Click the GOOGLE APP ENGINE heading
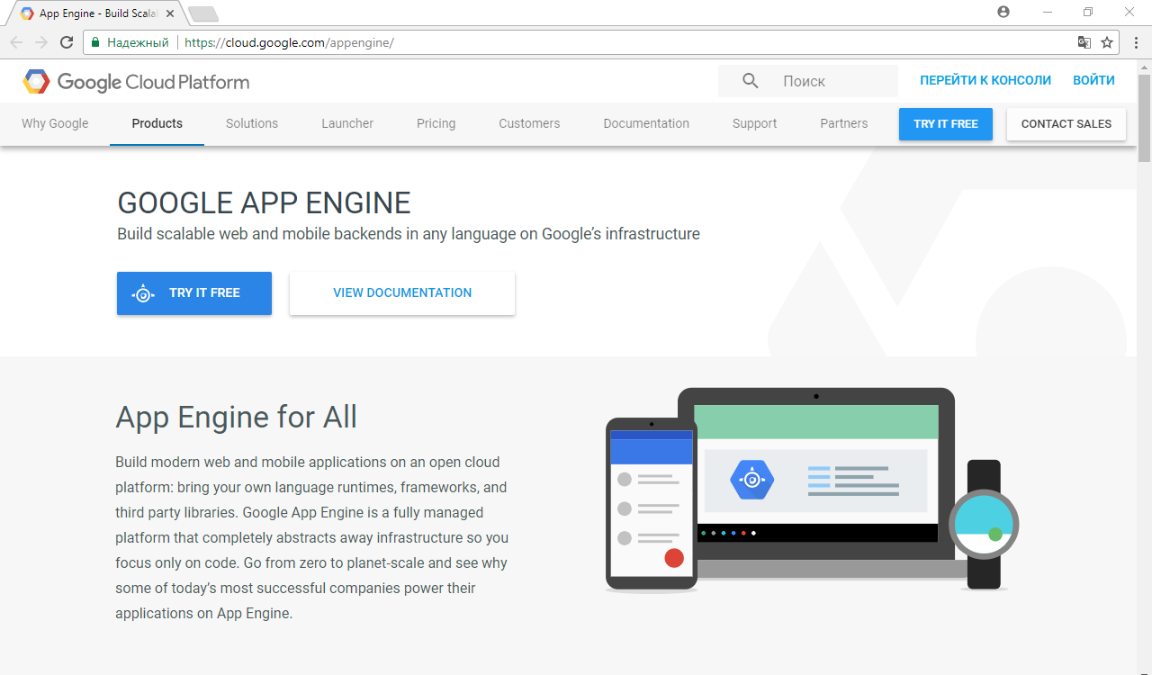 coord(264,203)
